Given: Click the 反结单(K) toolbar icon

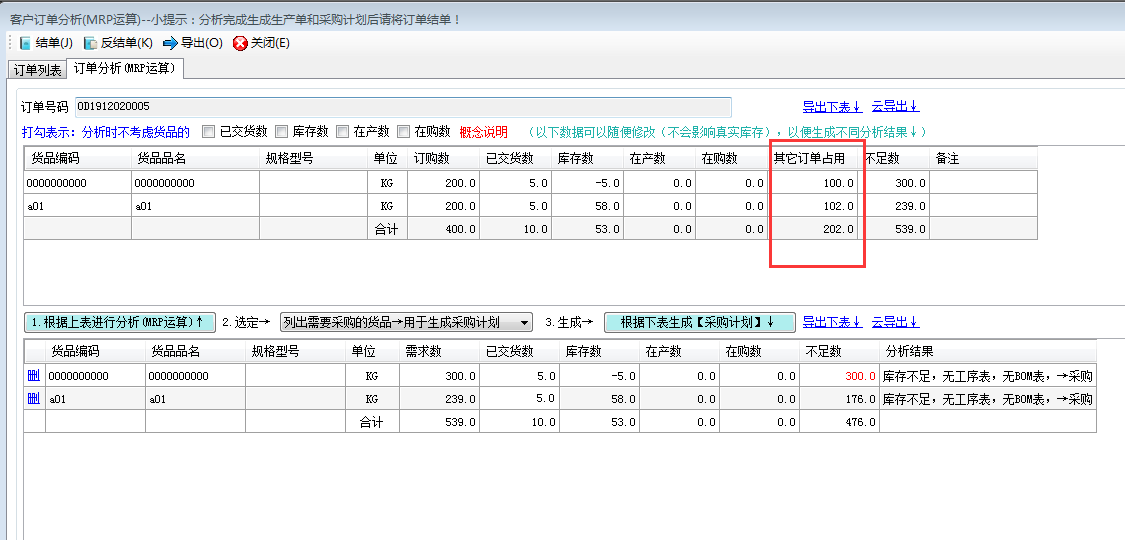Looking at the screenshot, I should click(90, 43).
